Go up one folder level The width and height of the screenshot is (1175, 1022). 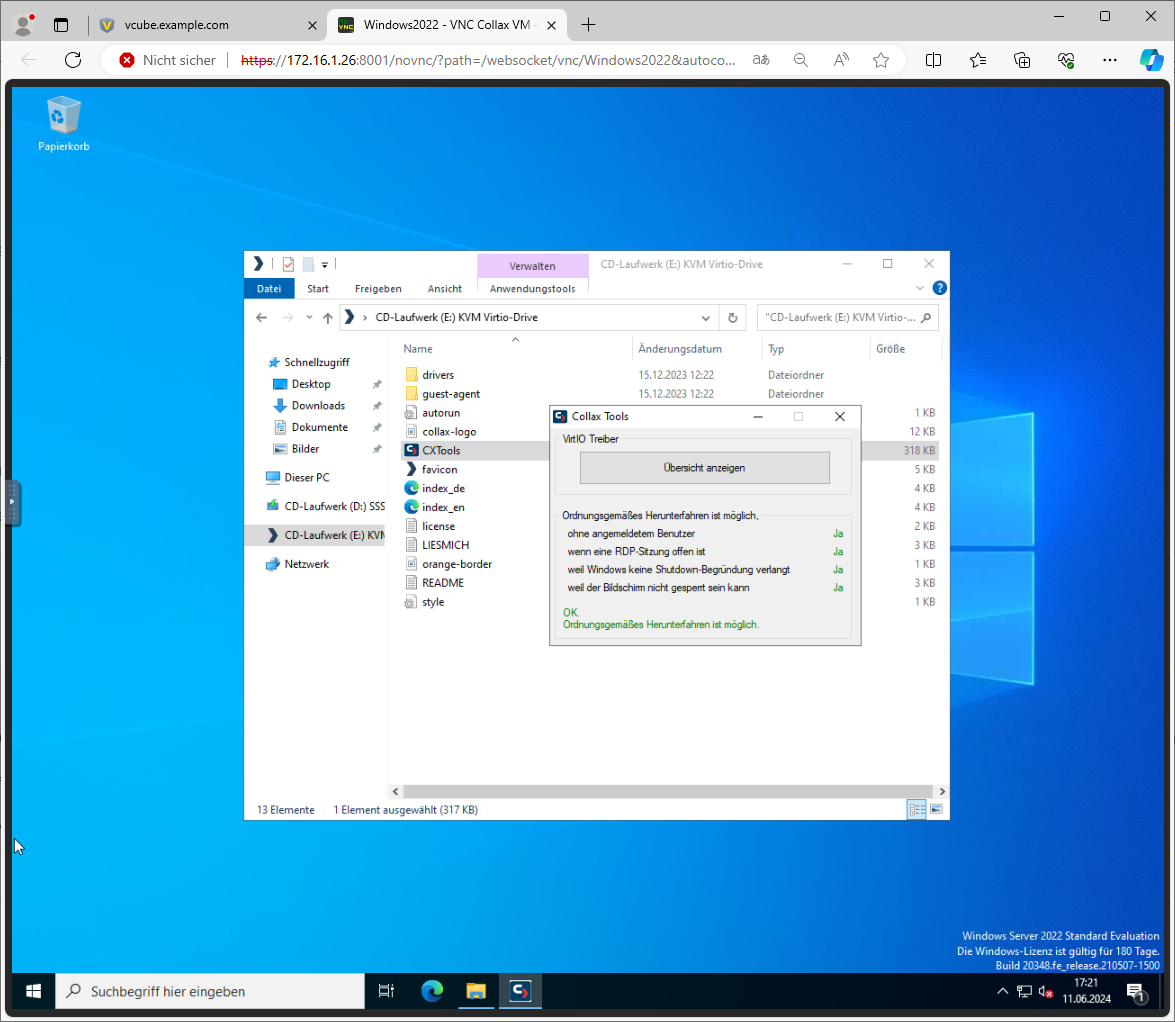coord(327,318)
